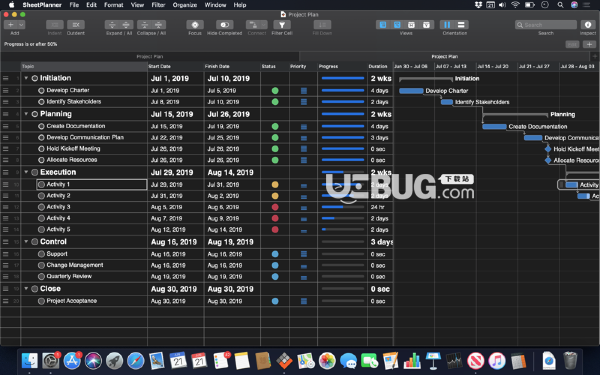
Task: Click the Add button in the toolbar
Action: click(11, 25)
